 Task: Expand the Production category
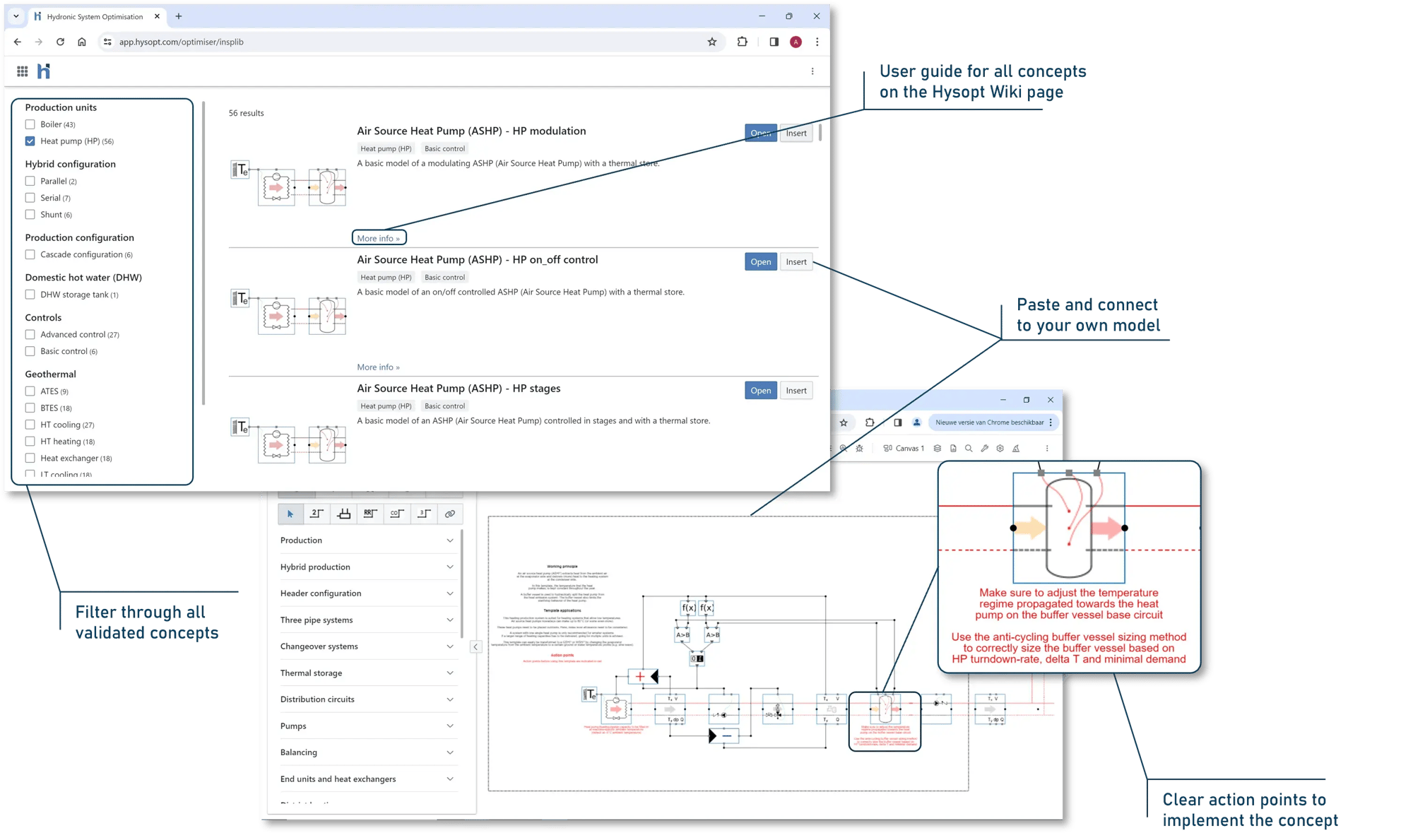[366, 540]
